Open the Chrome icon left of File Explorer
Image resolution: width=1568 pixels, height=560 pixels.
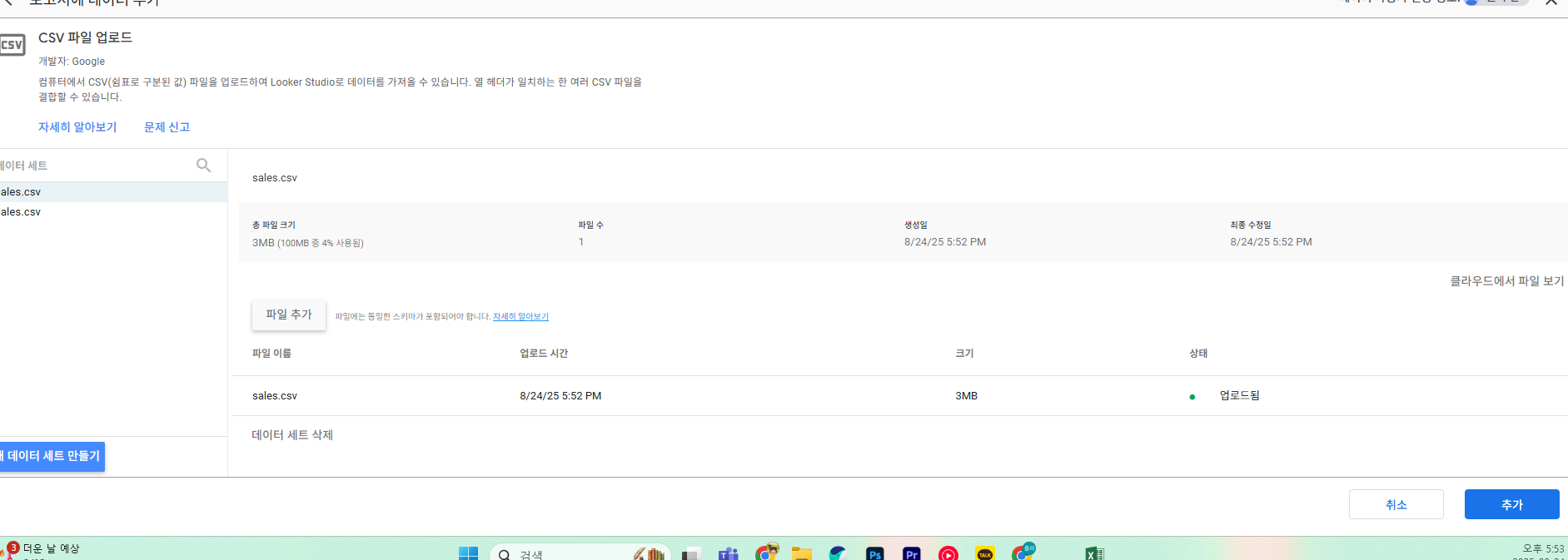pyautogui.click(x=766, y=552)
